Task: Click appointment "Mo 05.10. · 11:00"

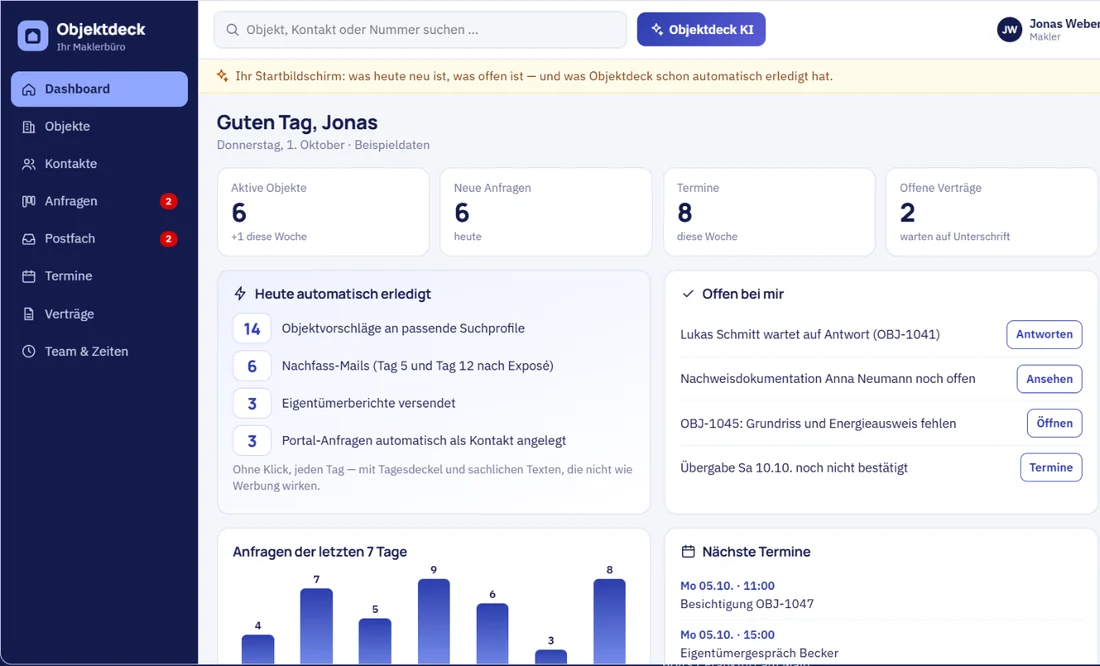Action: coord(727,586)
